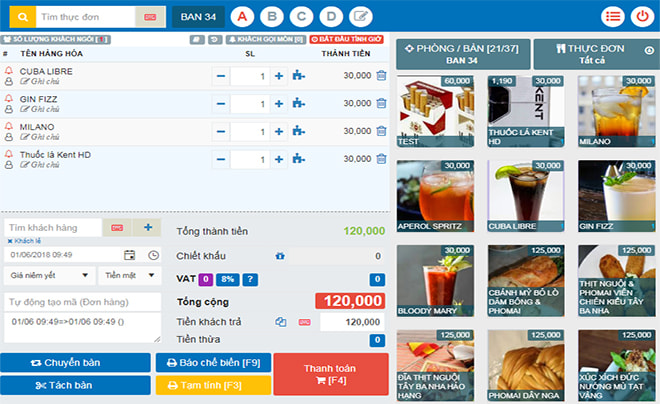The width and height of the screenshot is (660, 404).
Task: Click the plus icon to add a customer
Action: point(147,228)
